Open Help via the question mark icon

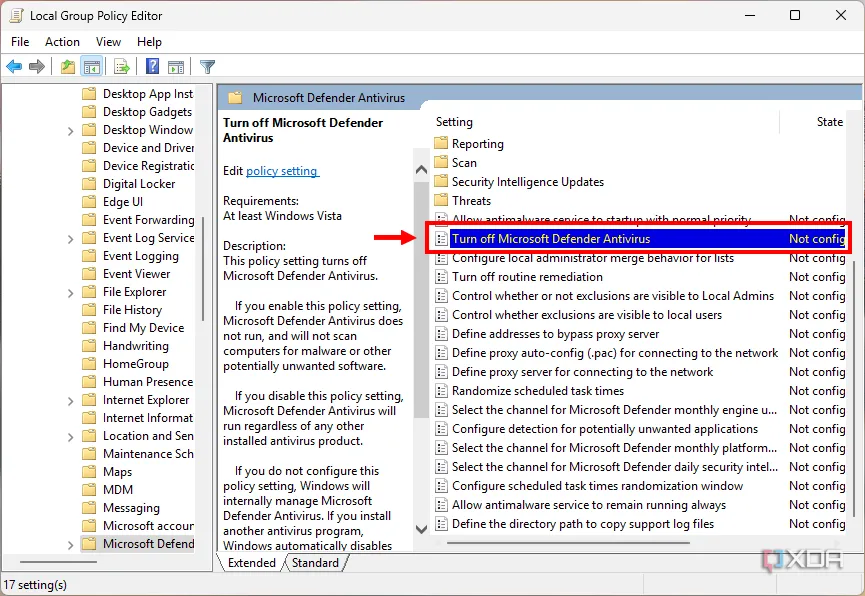coord(152,67)
